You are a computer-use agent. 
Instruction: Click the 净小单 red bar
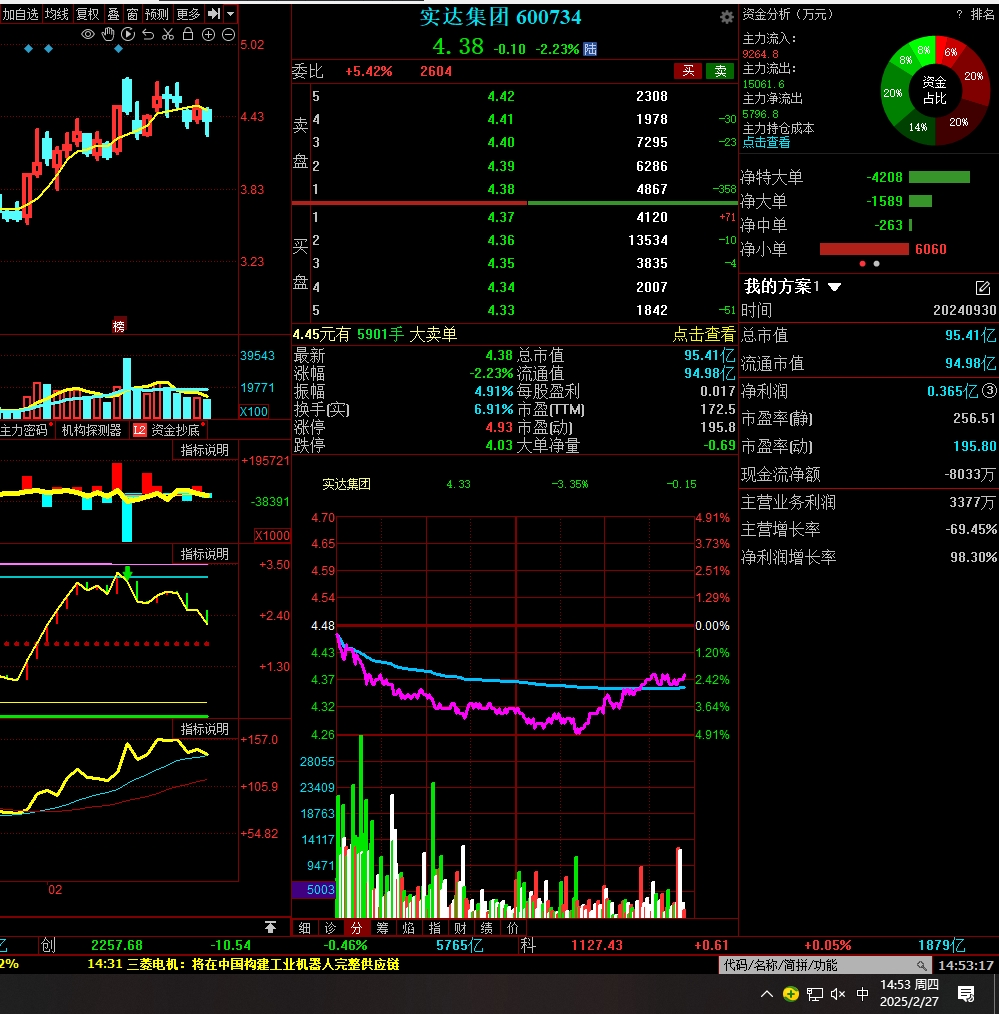point(864,249)
